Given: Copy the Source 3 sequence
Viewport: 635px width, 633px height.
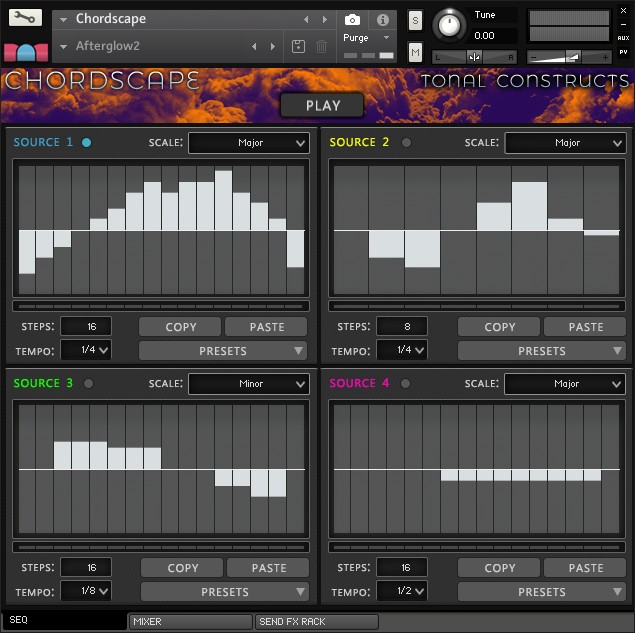Looking at the screenshot, I should pyautogui.click(x=182, y=568).
